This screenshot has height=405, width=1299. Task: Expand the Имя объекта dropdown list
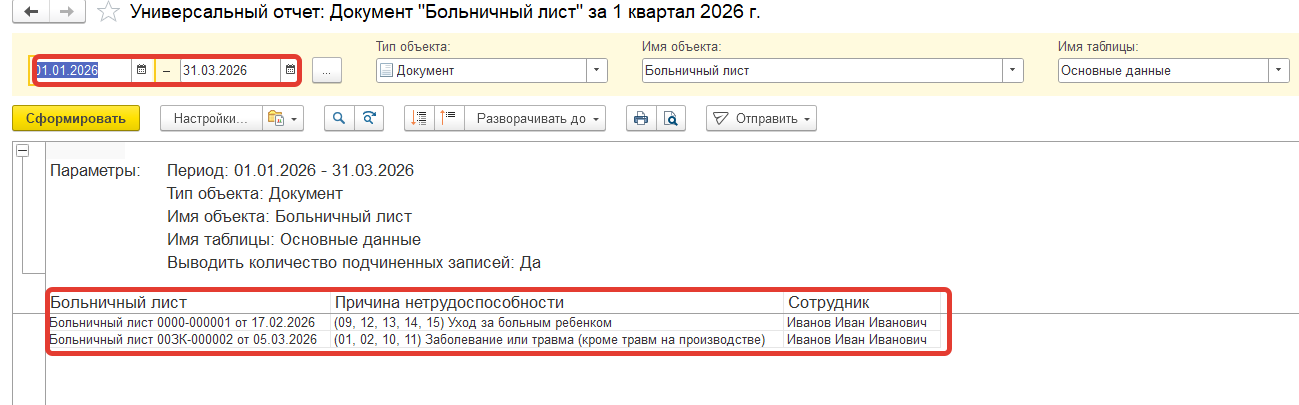click(1013, 70)
